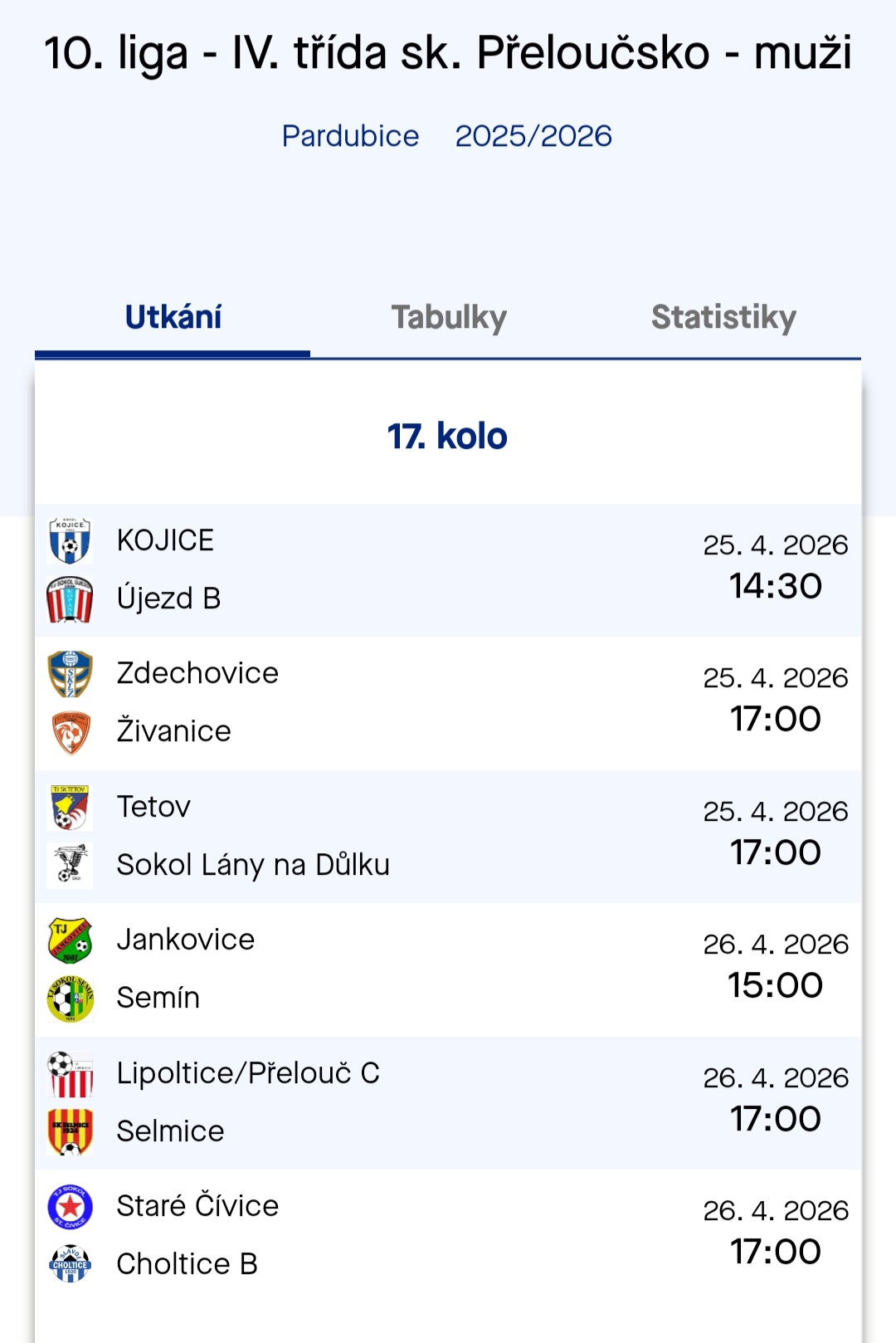Open the Statistiky tab
896x1343 pixels.
click(x=723, y=318)
